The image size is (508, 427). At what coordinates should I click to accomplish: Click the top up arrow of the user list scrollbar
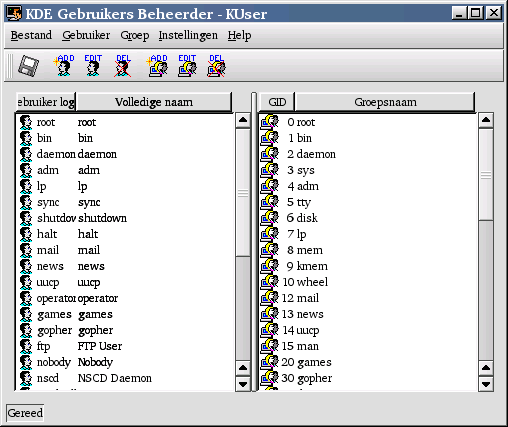pos(243,120)
